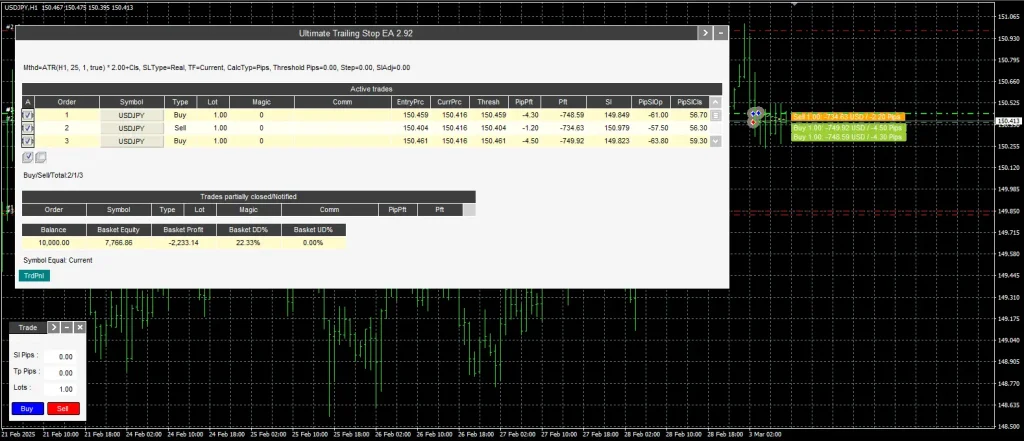Click the Buy/Sell/Total:2/1/3 text
This screenshot has width=1024, height=441.
point(54,175)
